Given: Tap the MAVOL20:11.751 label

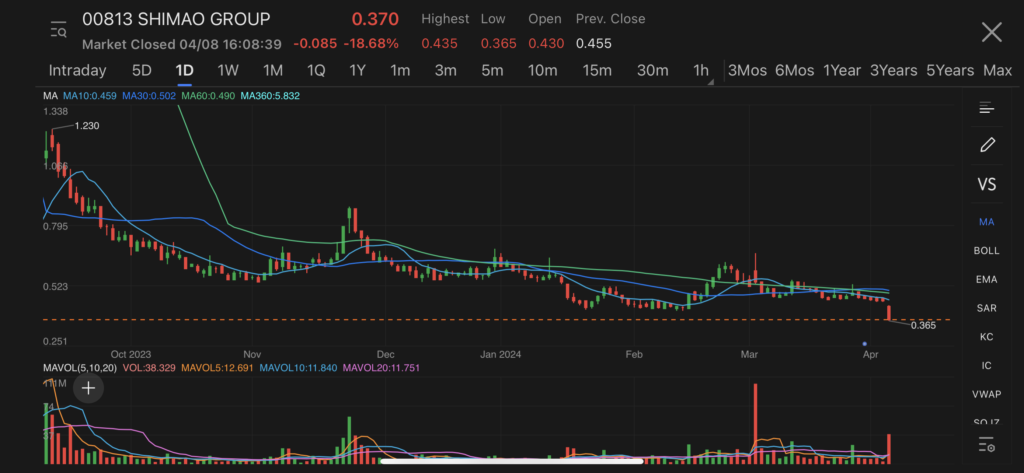Looking at the screenshot, I should point(381,368).
